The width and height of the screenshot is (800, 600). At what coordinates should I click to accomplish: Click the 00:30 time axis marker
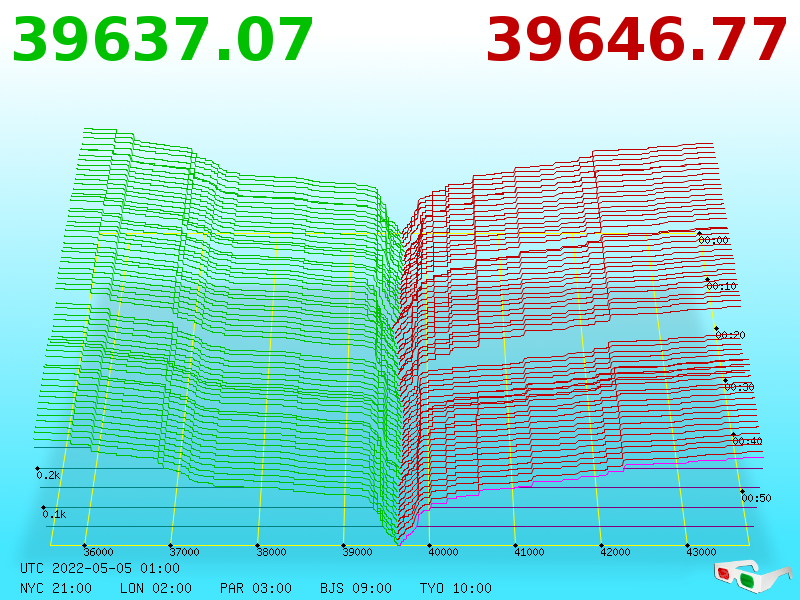click(739, 387)
